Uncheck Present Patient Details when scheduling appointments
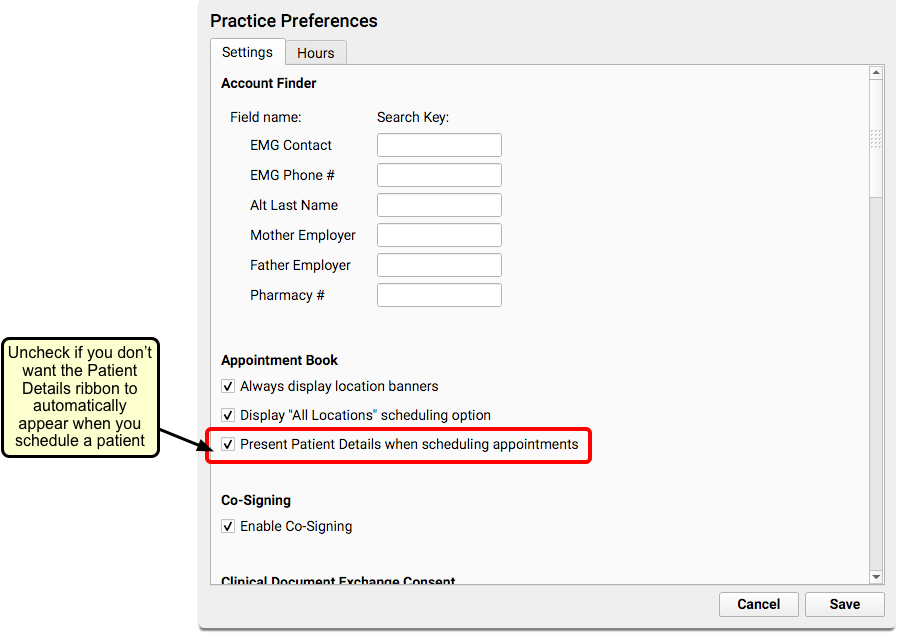 coord(228,444)
